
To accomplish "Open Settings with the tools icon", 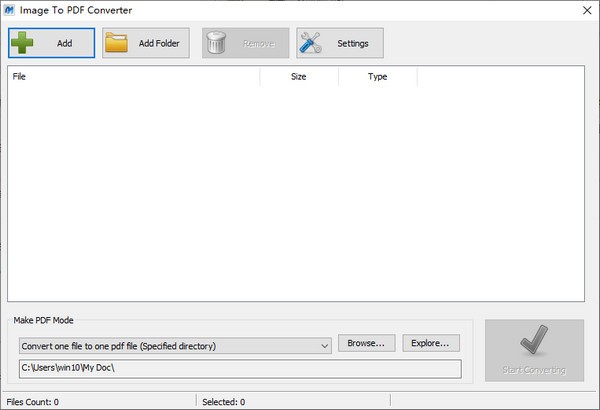I will 340,43.
